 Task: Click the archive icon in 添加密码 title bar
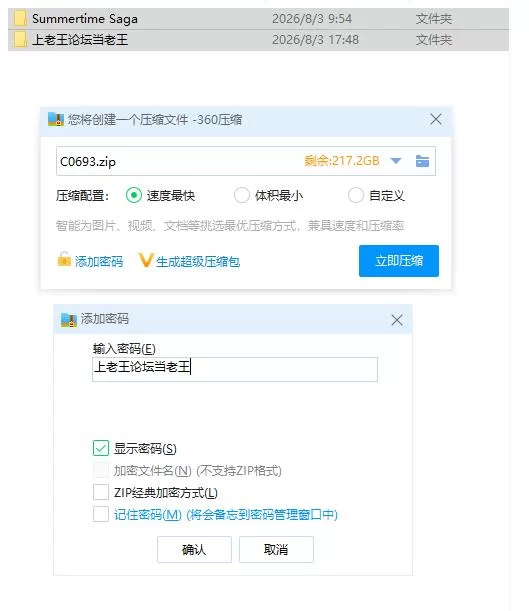69,320
